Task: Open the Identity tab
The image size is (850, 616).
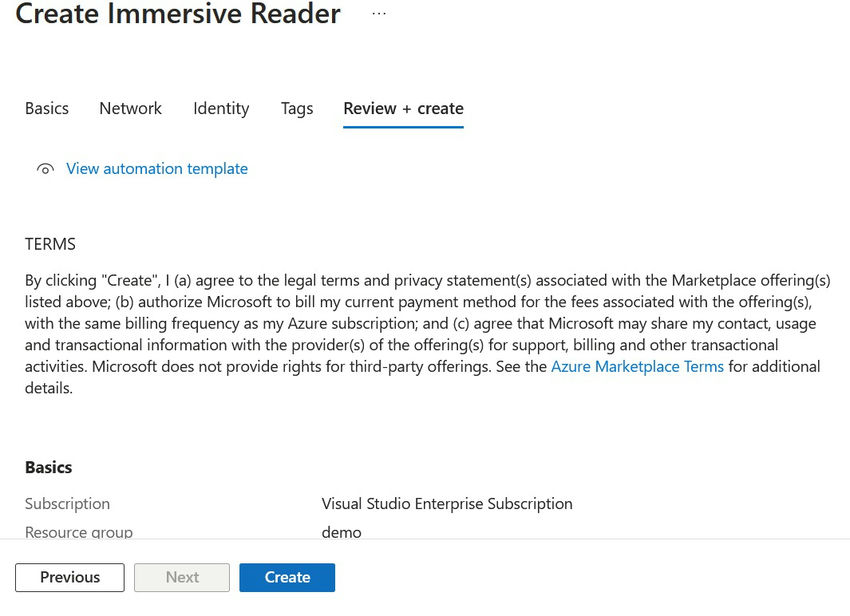Action: 221,108
